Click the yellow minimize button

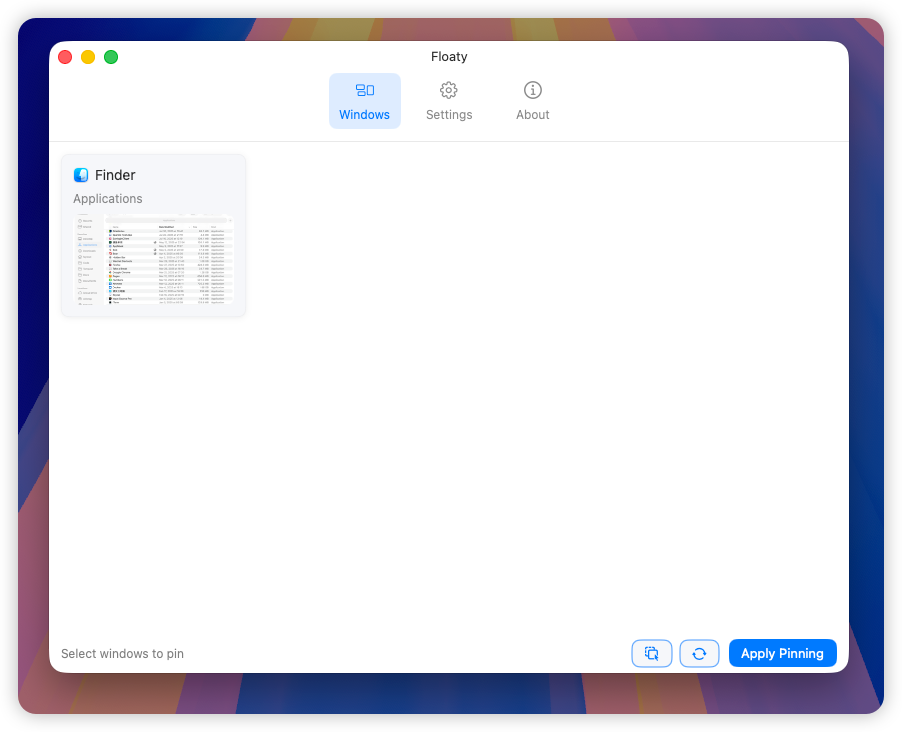click(88, 57)
